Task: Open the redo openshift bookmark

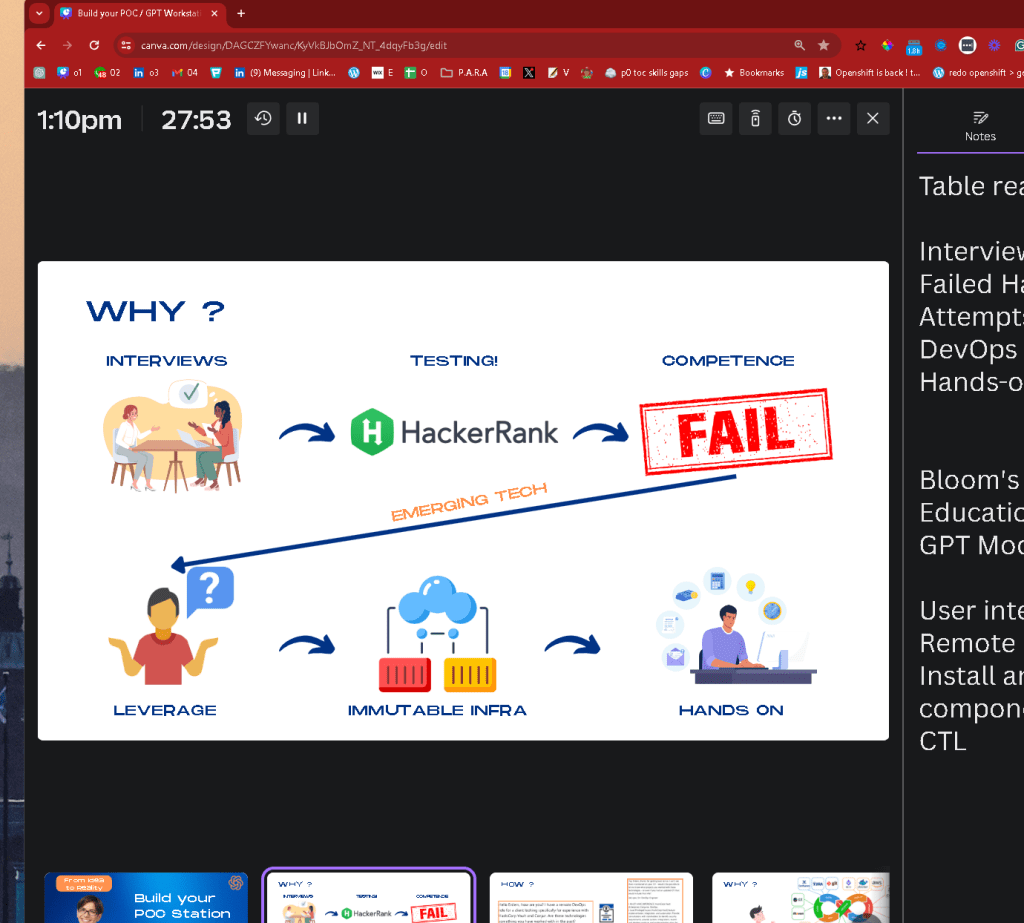Action: click(x=978, y=73)
